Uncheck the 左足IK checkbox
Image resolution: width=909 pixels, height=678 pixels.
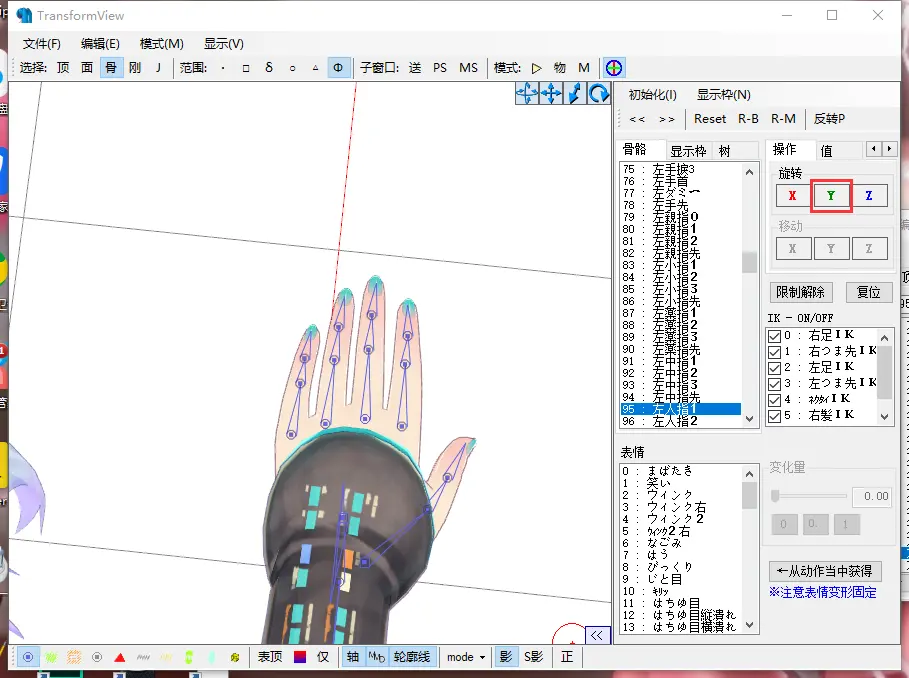click(x=774, y=368)
